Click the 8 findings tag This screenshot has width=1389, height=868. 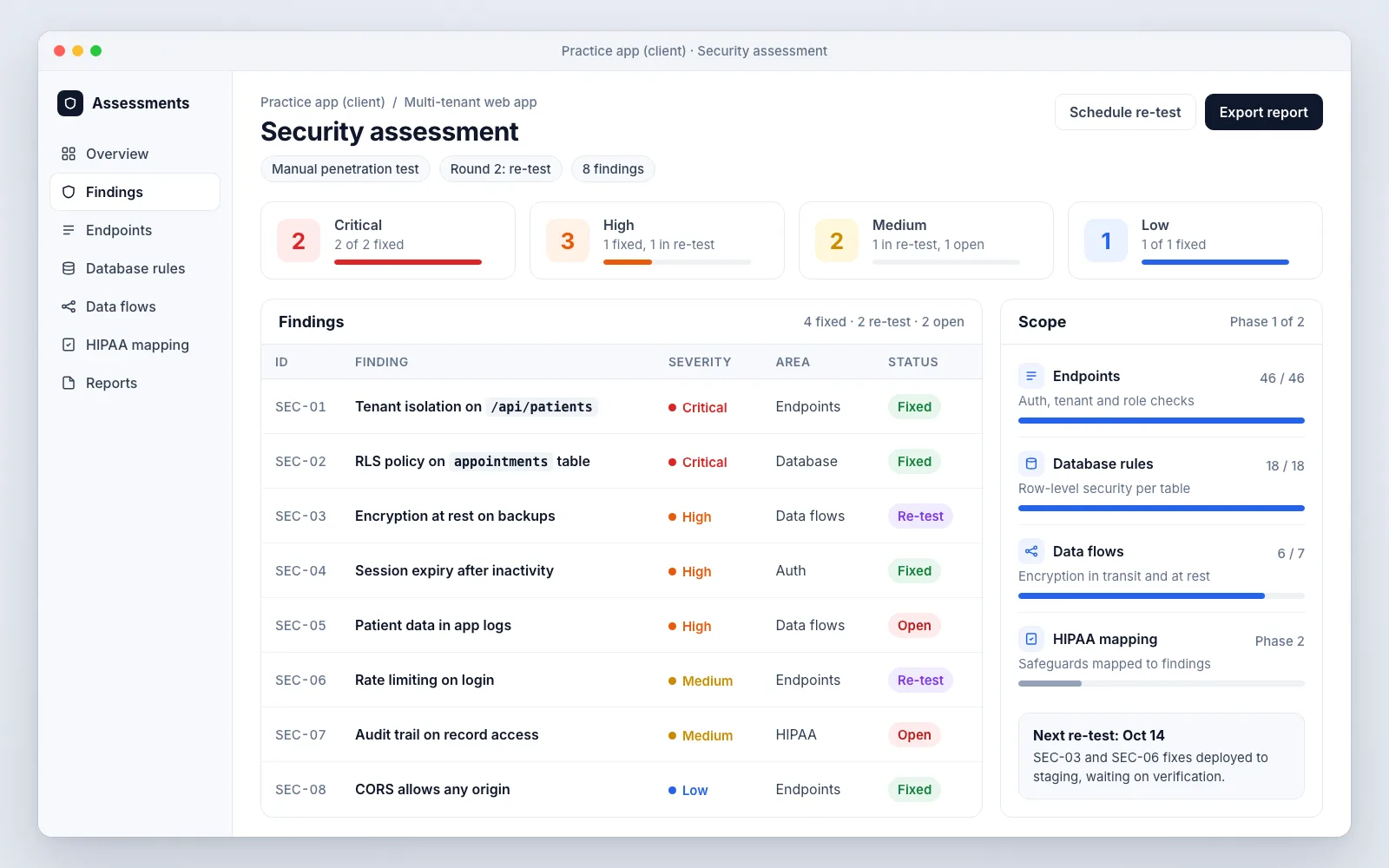tap(613, 168)
